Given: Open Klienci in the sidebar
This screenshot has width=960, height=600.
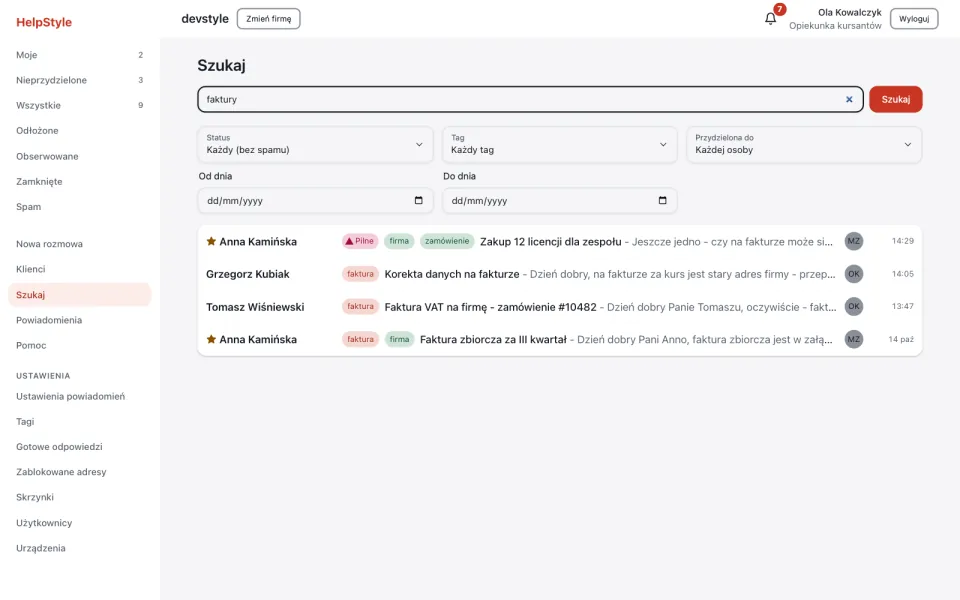Looking at the screenshot, I should point(80,269).
